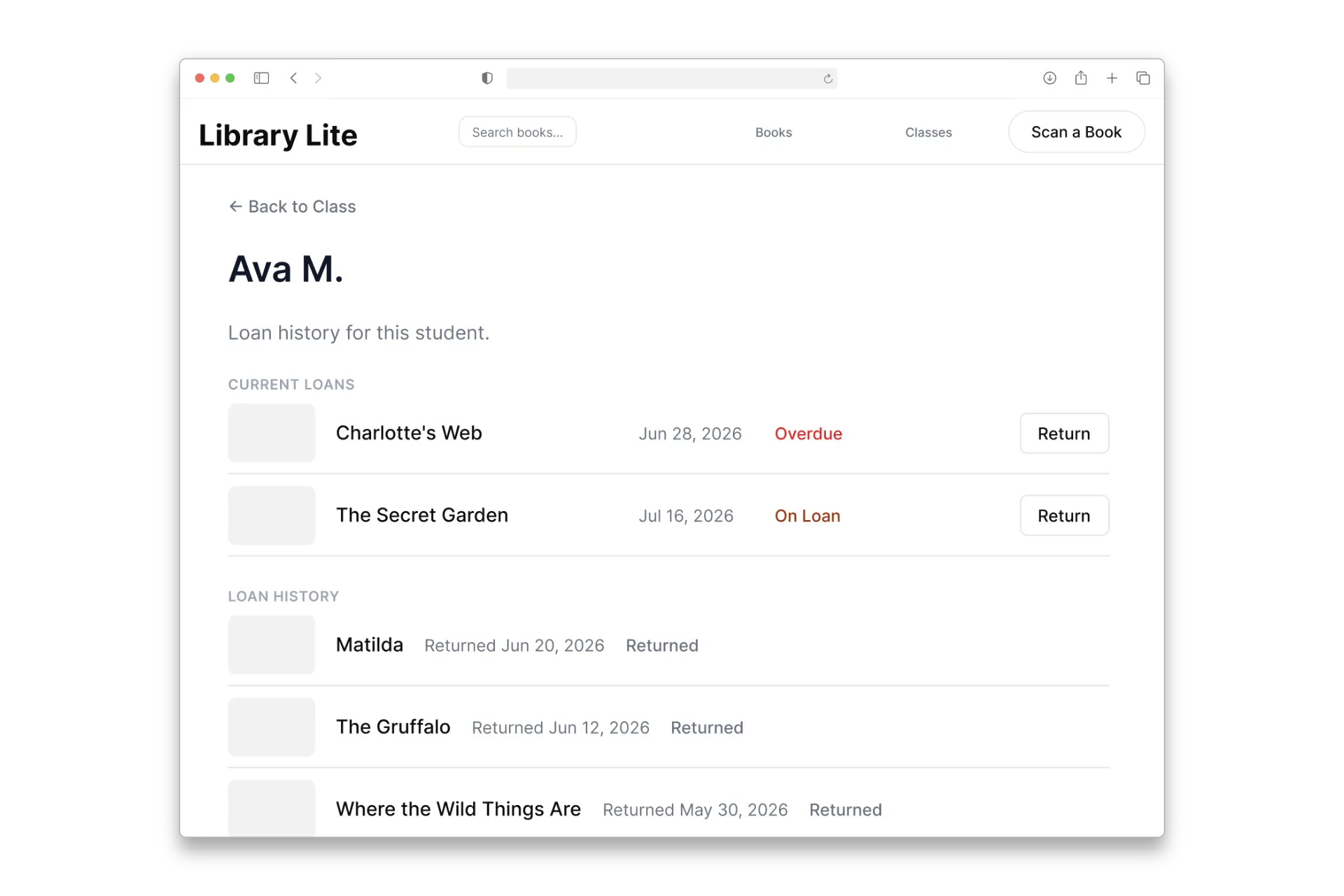
Task: Open the Books nav item
Action: (x=773, y=132)
